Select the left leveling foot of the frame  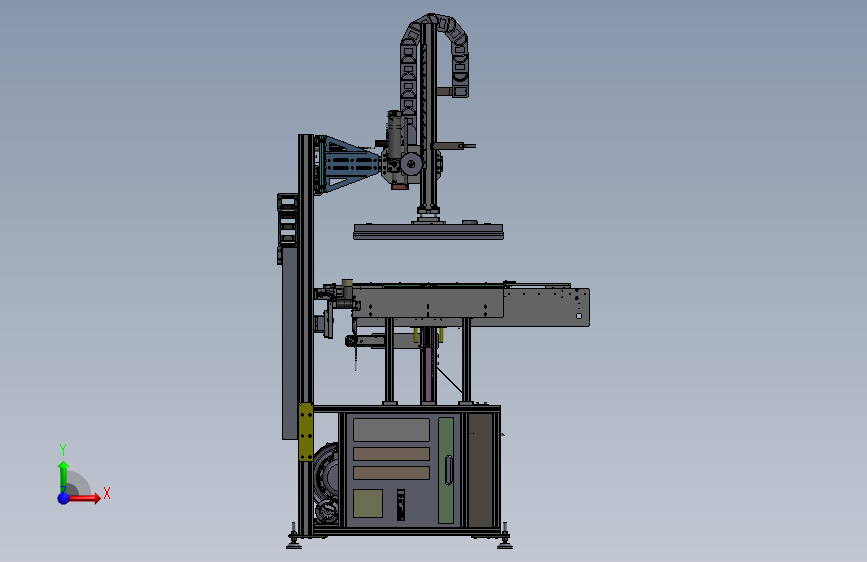[294, 537]
